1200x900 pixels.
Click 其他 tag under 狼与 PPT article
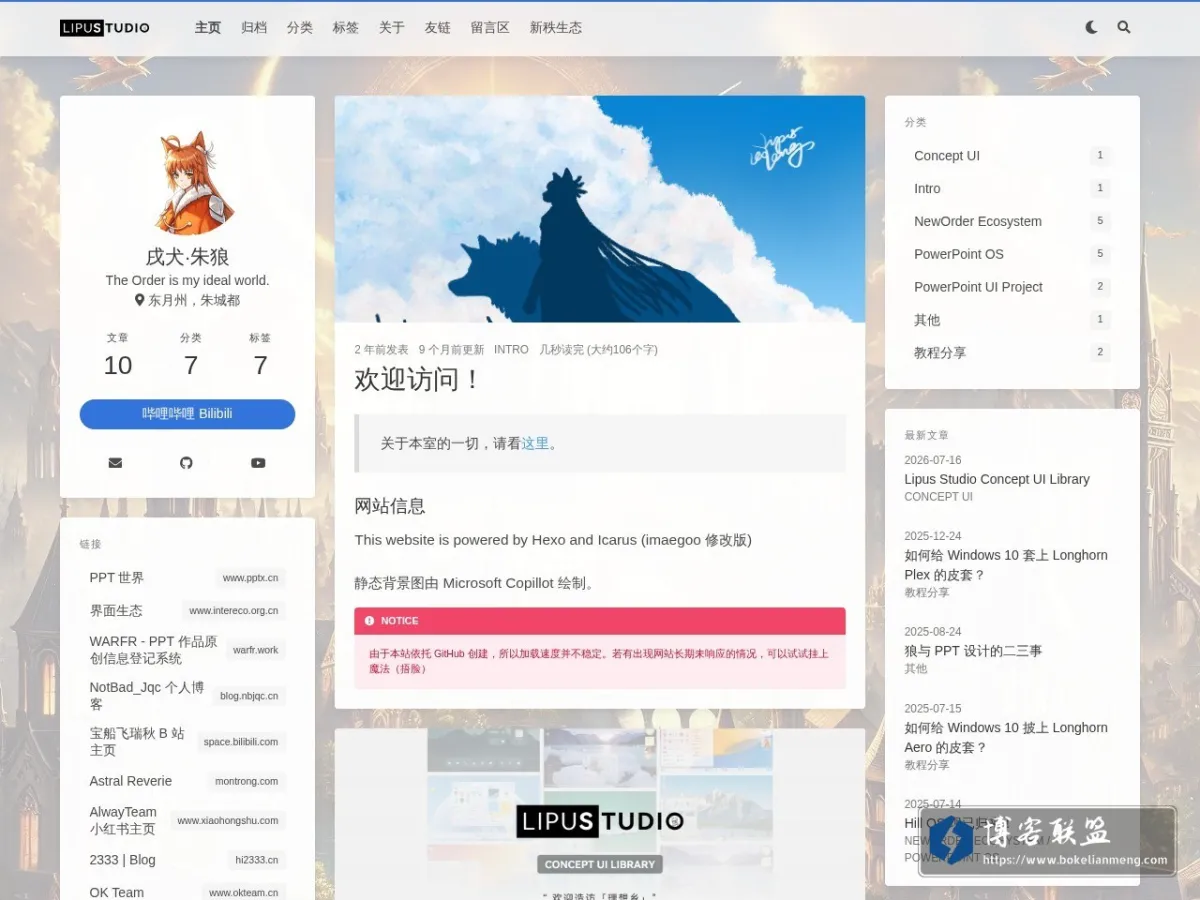(x=916, y=669)
